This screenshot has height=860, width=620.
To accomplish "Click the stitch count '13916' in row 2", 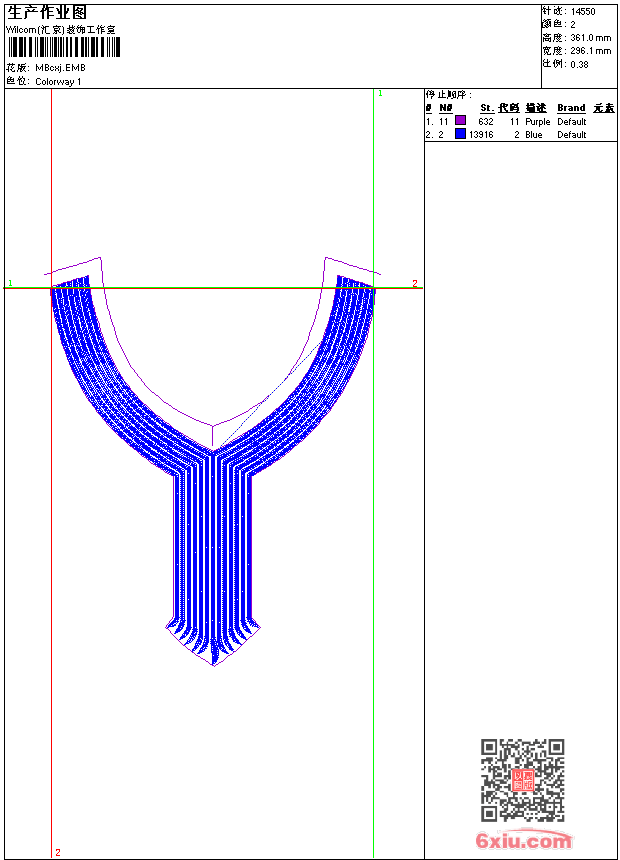I will [481, 135].
